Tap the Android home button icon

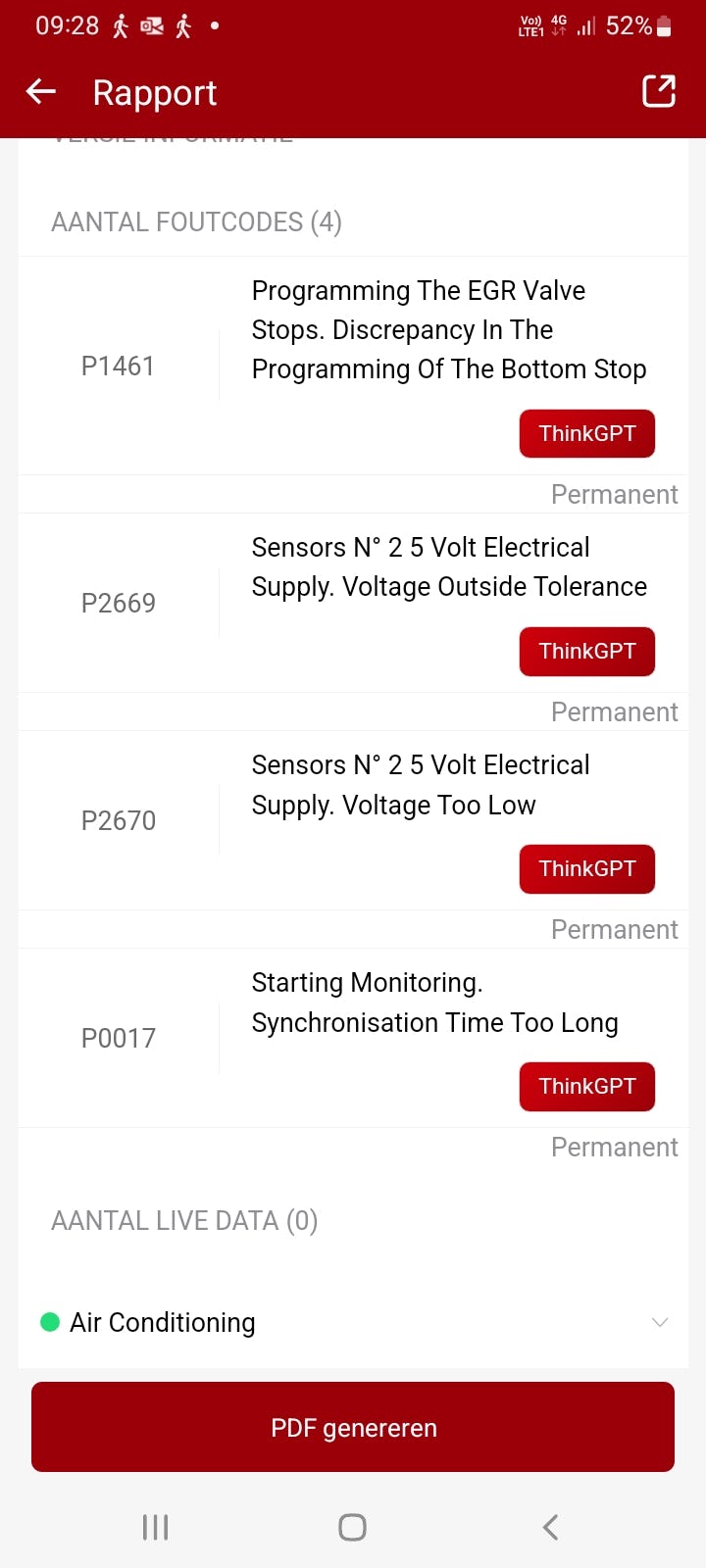tap(352, 1527)
